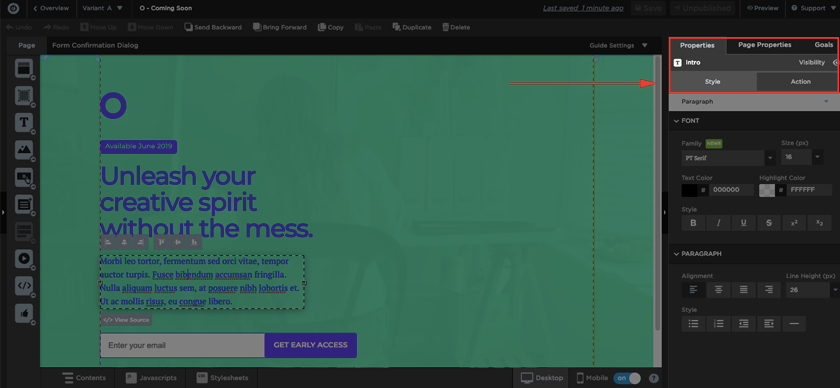Viewport: 840px width, 388px height.
Task: Select the Style sub-tab
Action: 712,82
